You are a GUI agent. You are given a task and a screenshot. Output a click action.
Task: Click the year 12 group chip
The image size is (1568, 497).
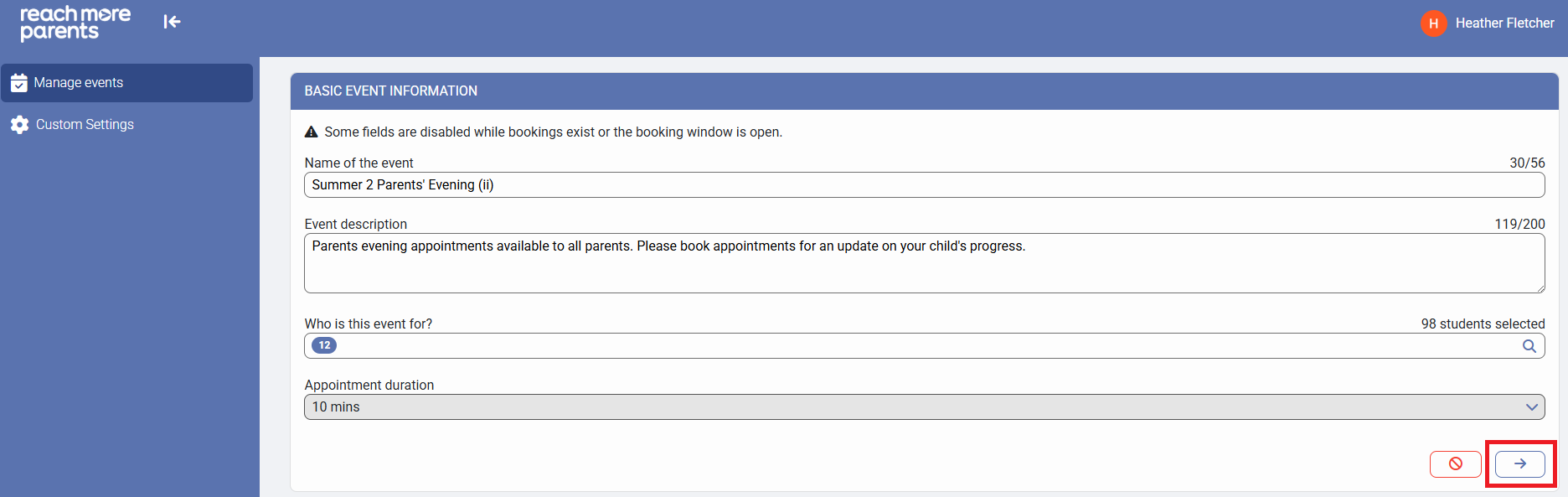coord(324,345)
